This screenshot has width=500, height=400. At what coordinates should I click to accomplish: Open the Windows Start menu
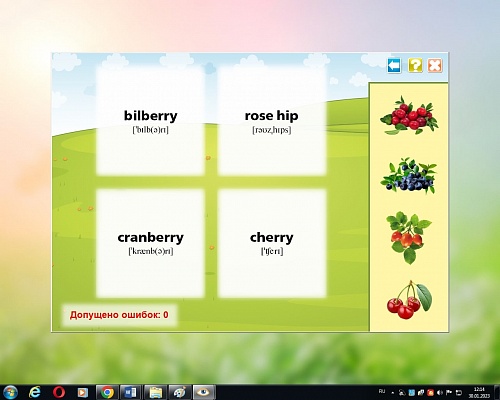point(10,392)
